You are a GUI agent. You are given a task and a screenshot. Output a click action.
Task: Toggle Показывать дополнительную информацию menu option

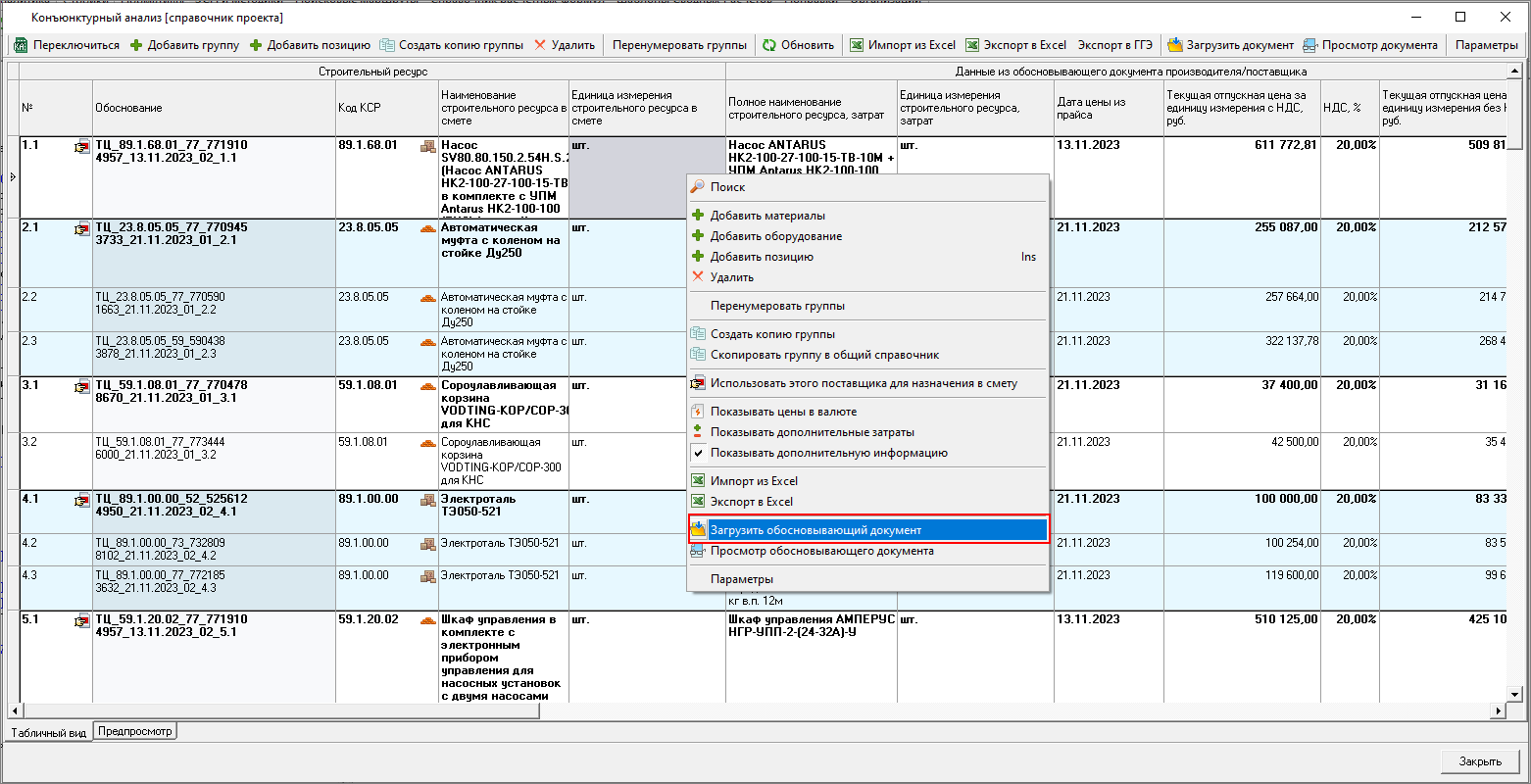point(828,453)
